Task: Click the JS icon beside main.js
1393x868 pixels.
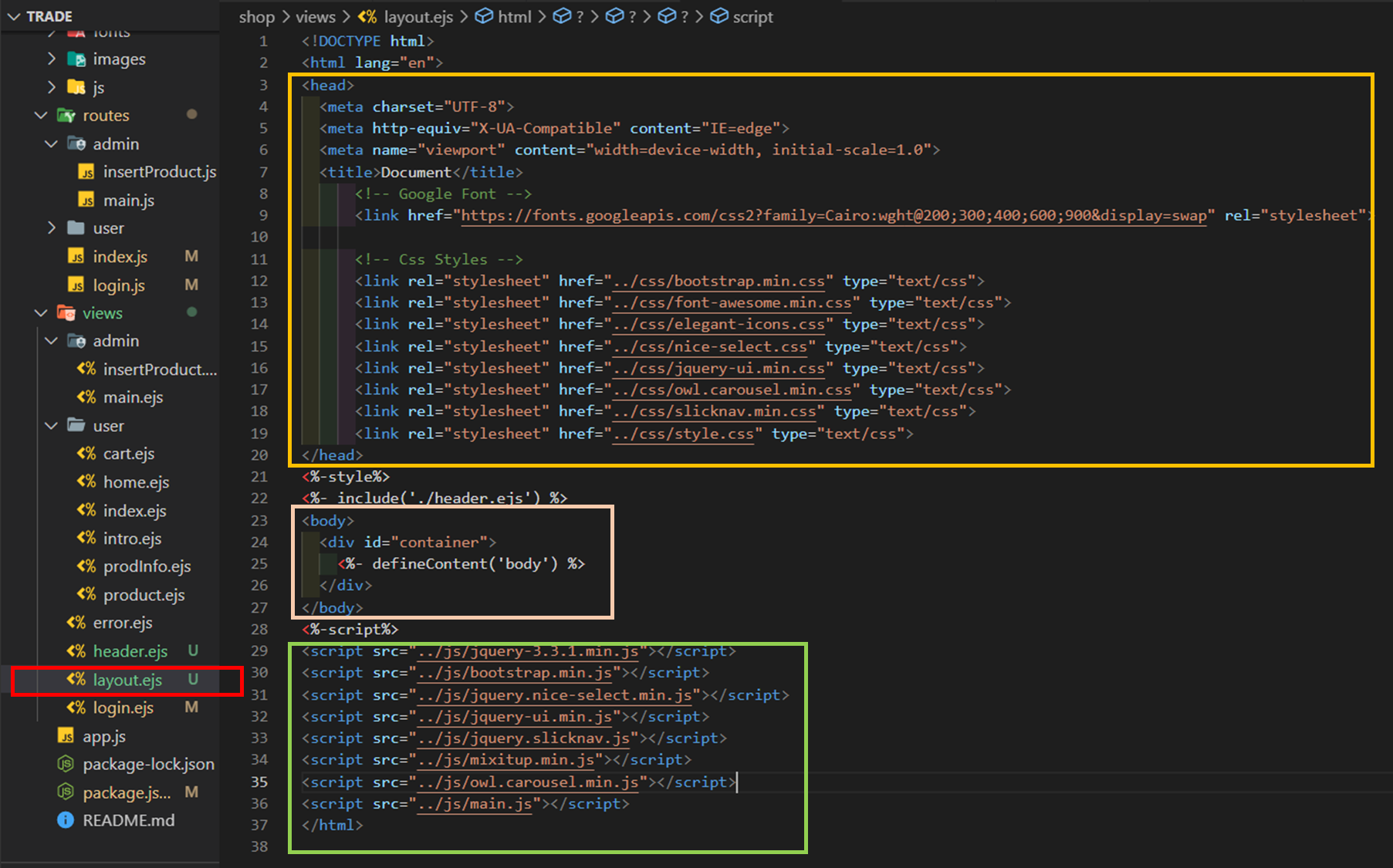Action: [86, 200]
